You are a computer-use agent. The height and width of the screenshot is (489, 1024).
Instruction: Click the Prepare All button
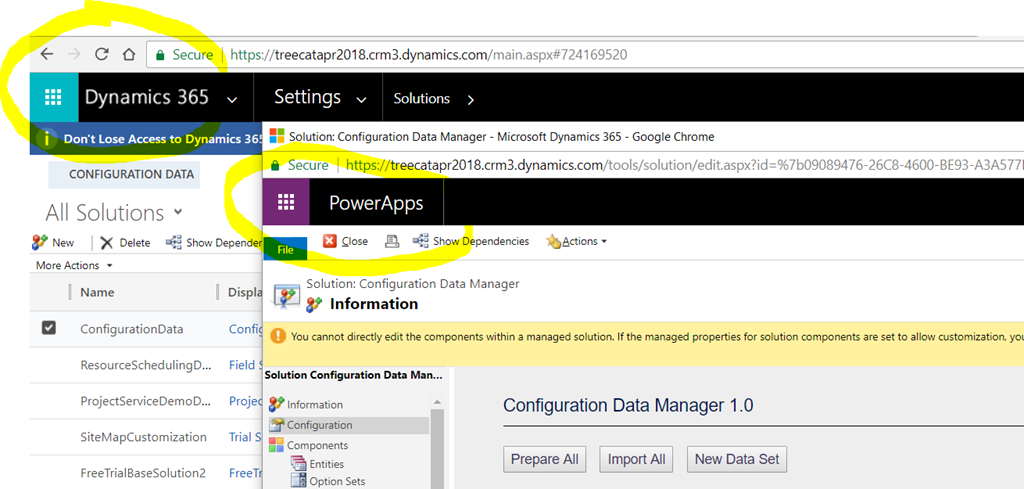[x=545, y=459]
